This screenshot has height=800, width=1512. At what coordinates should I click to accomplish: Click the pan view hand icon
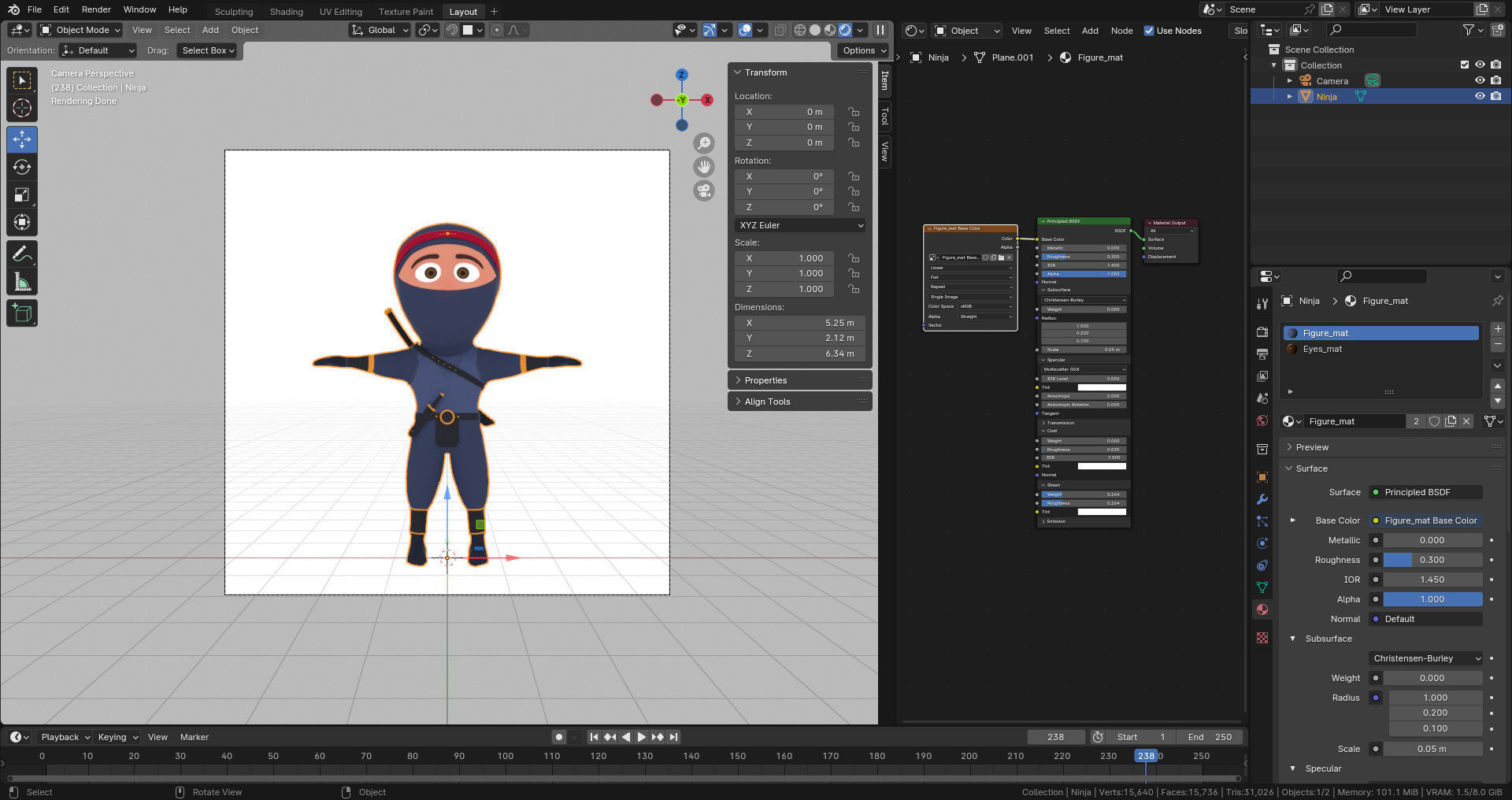click(x=704, y=167)
